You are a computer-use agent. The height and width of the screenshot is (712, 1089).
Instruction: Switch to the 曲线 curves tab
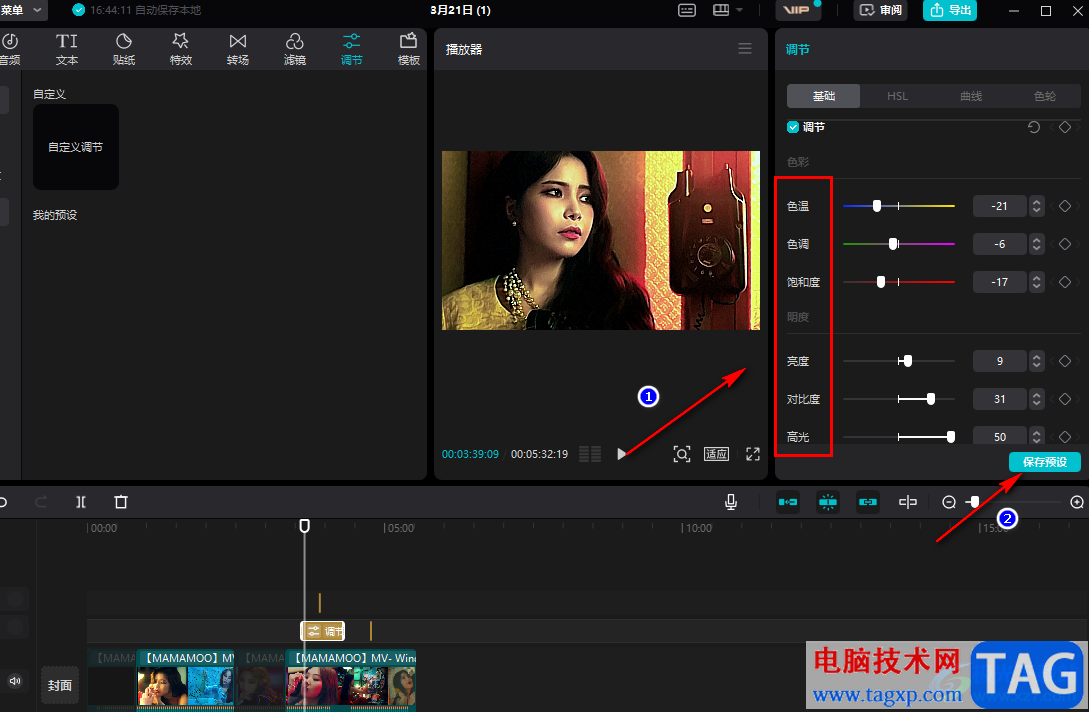click(971, 96)
